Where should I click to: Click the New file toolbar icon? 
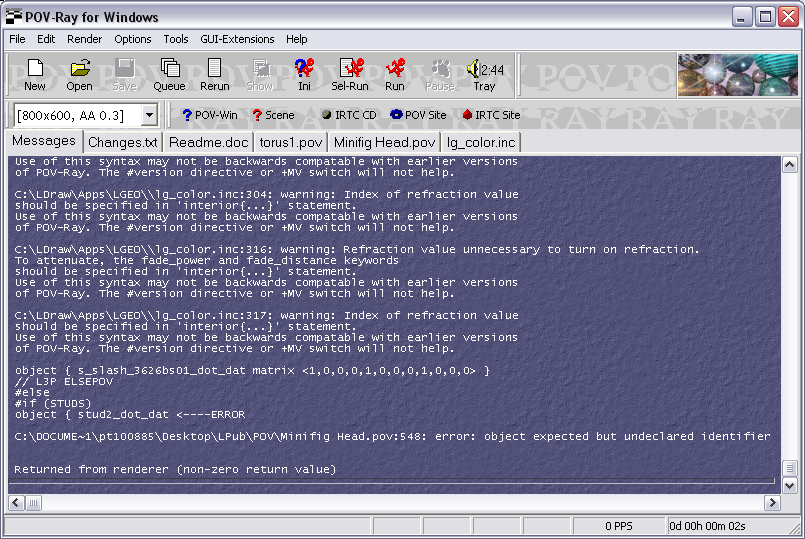pyautogui.click(x=35, y=75)
